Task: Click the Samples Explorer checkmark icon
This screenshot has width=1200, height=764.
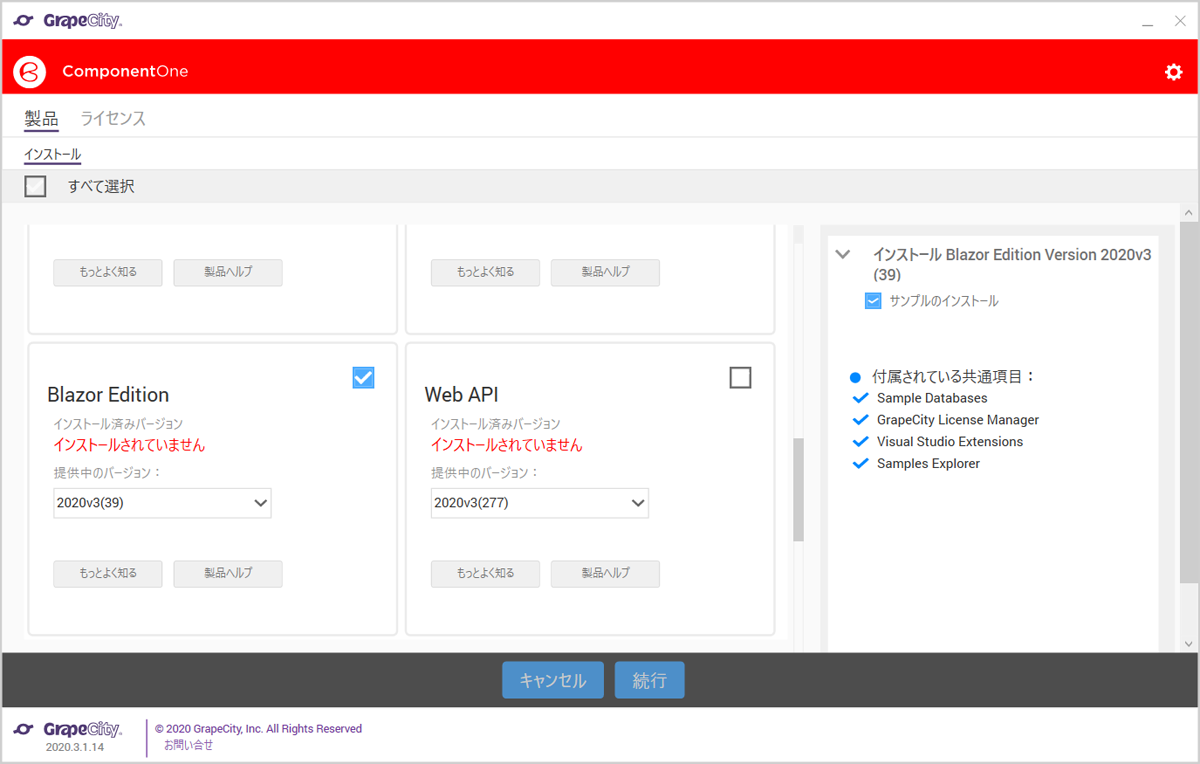Action: click(x=860, y=464)
